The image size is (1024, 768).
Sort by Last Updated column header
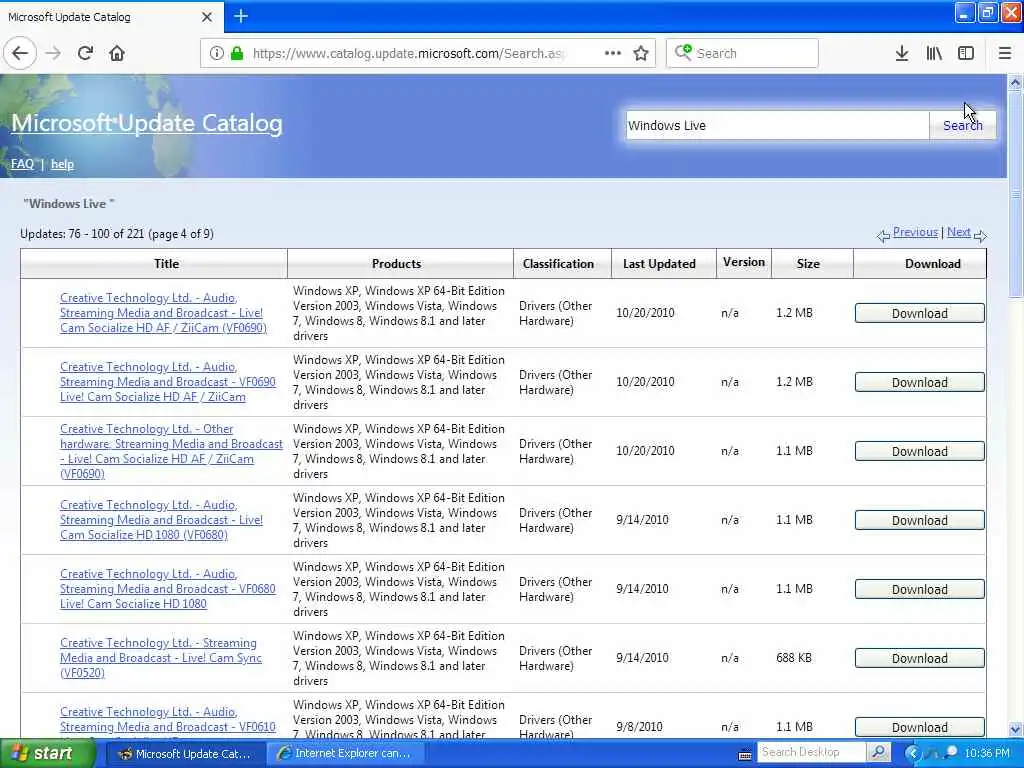click(659, 264)
